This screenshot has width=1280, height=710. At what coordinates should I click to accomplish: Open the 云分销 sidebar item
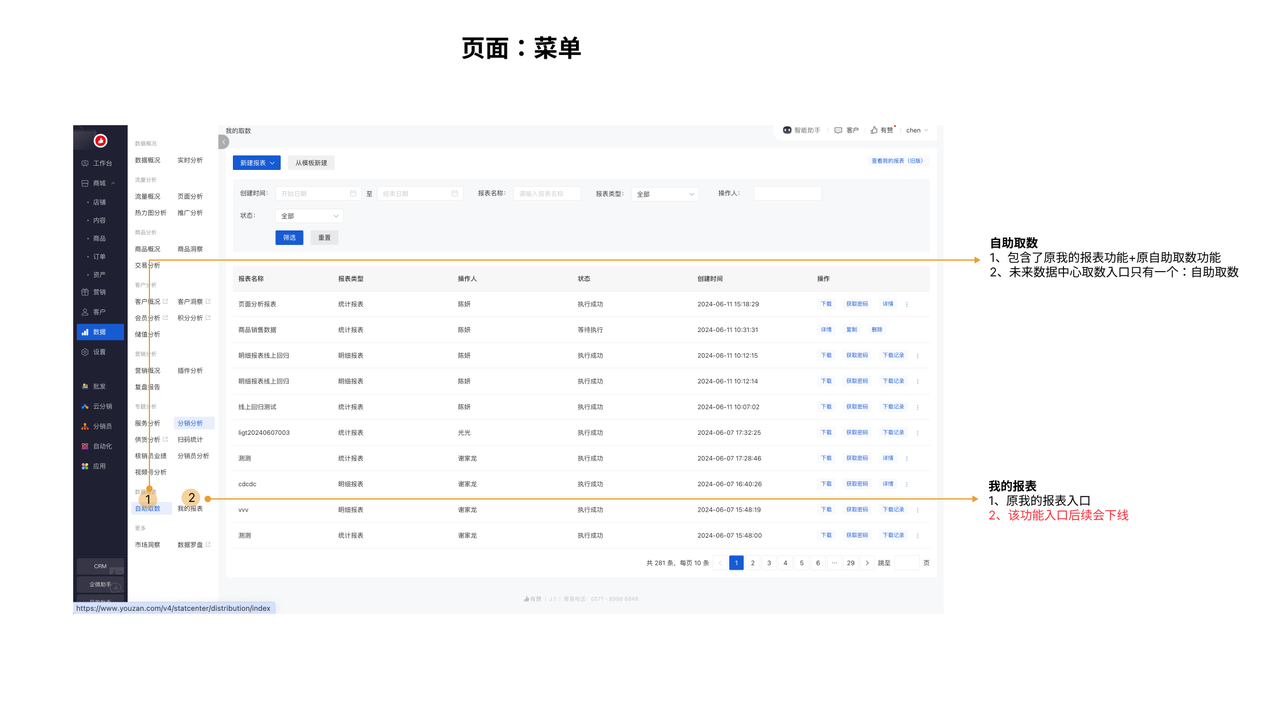tap(100, 406)
